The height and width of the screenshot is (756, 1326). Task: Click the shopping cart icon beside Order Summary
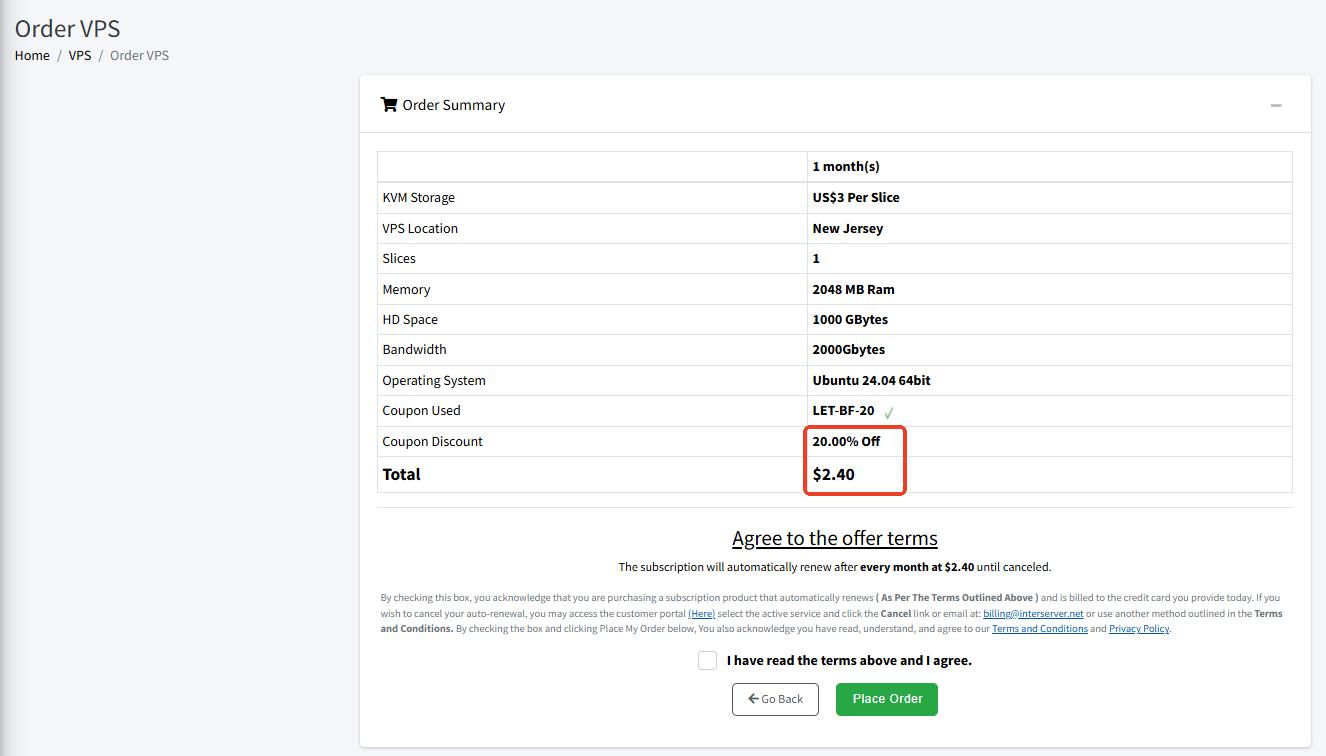388,105
